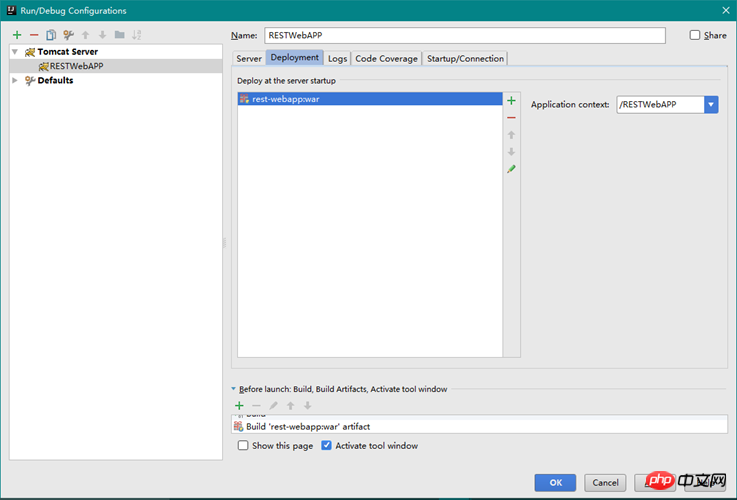Open Application context dropdown arrow
The width and height of the screenshot is (737, 500).
[711, 104]
